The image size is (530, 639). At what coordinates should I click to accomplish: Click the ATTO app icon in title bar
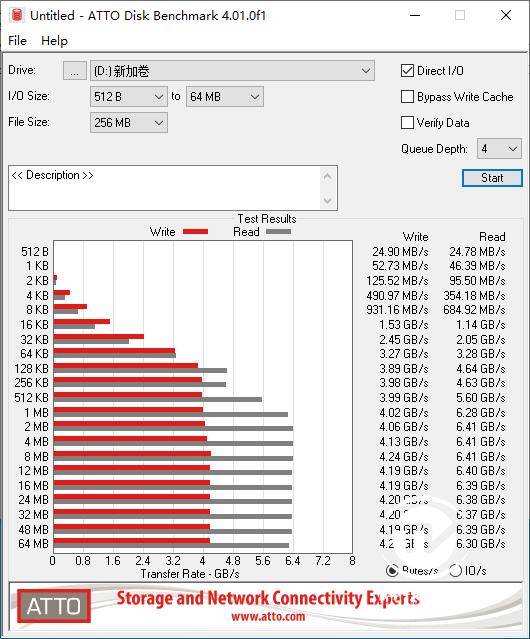[17, 15]
